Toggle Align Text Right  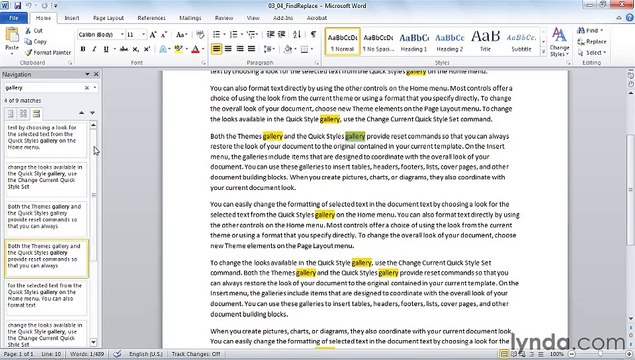(x=240, y=49)
